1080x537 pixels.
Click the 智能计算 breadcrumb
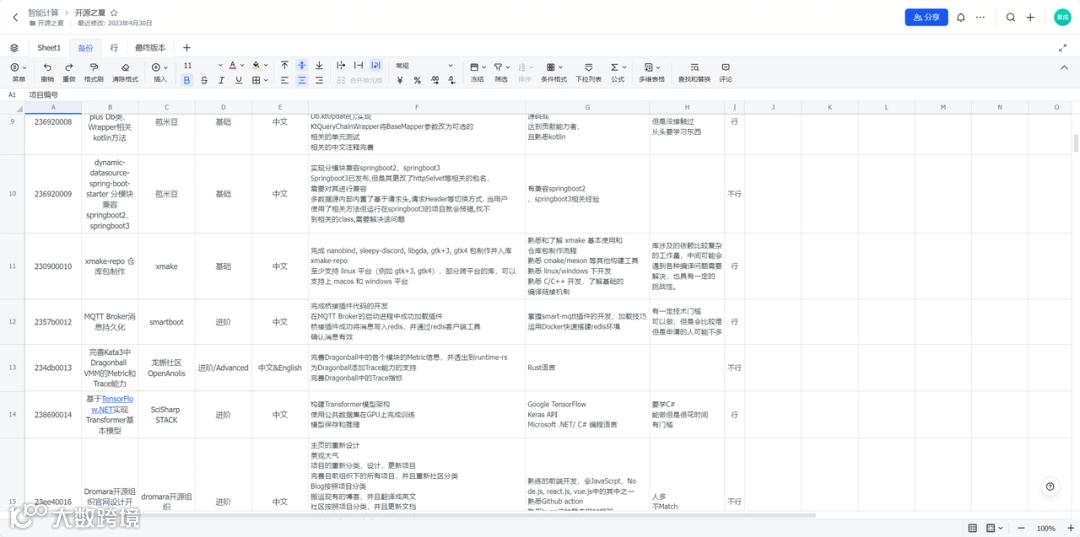tap(43, 12)
